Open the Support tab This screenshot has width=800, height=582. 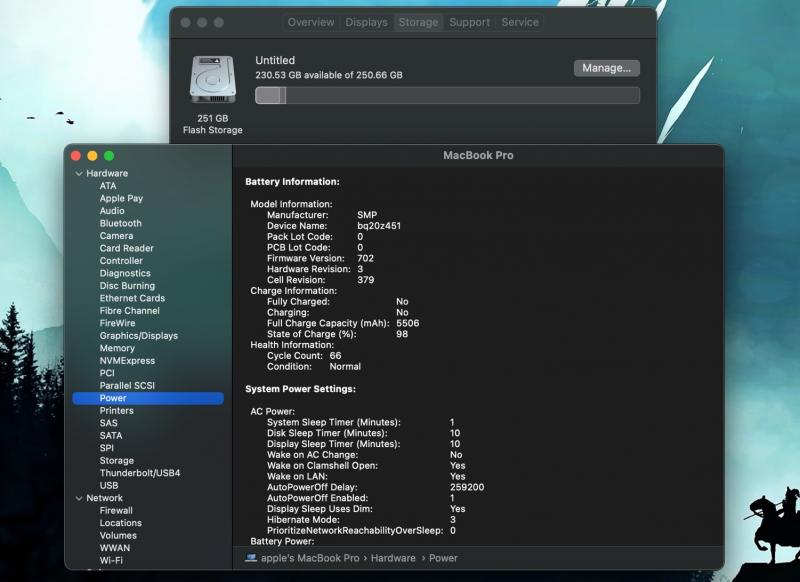point(469,22)
